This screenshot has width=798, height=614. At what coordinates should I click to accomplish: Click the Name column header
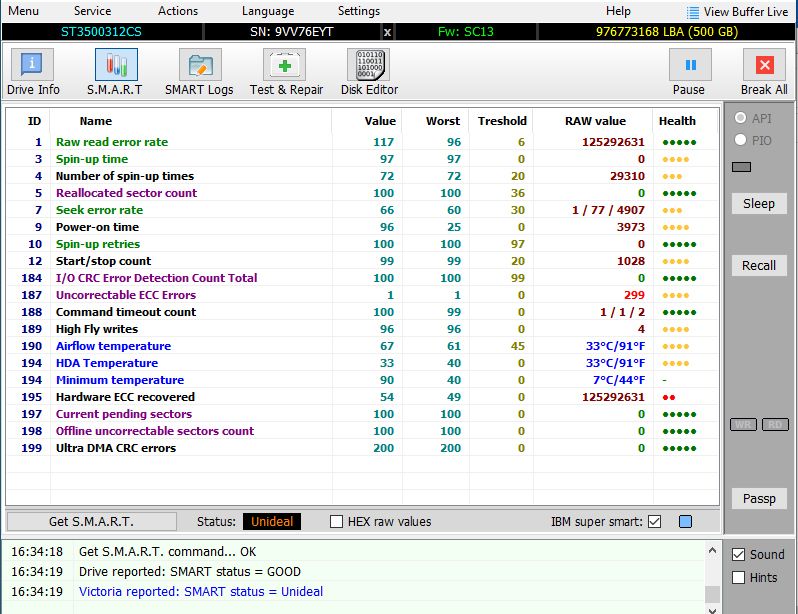coord(96,121)
